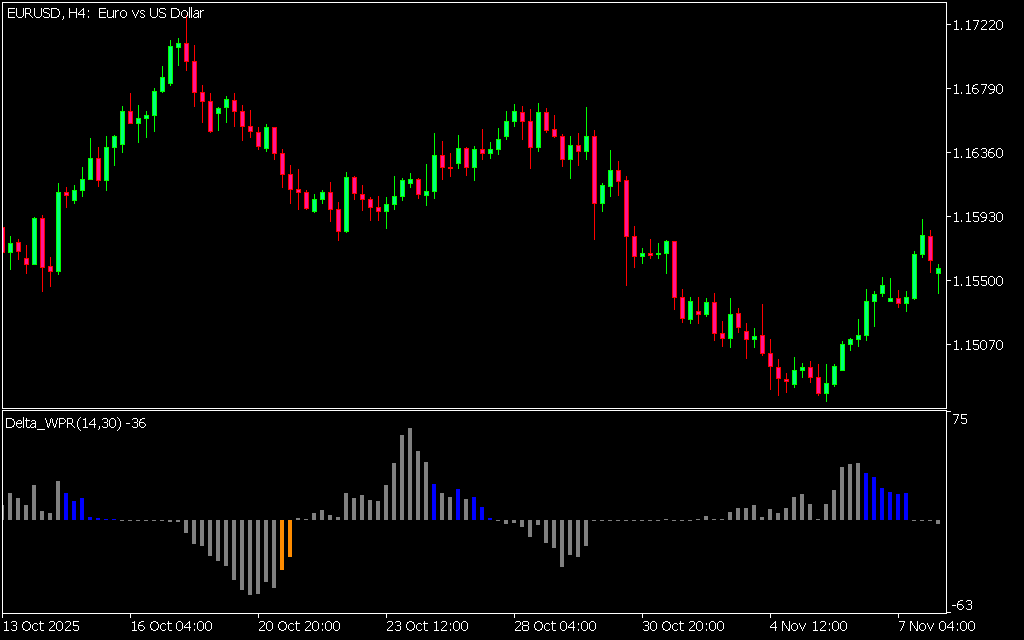This screenshot has width=1024, height=640.
Task: Click the 16 Oct 04:00 time label
Action: (171, 626)
